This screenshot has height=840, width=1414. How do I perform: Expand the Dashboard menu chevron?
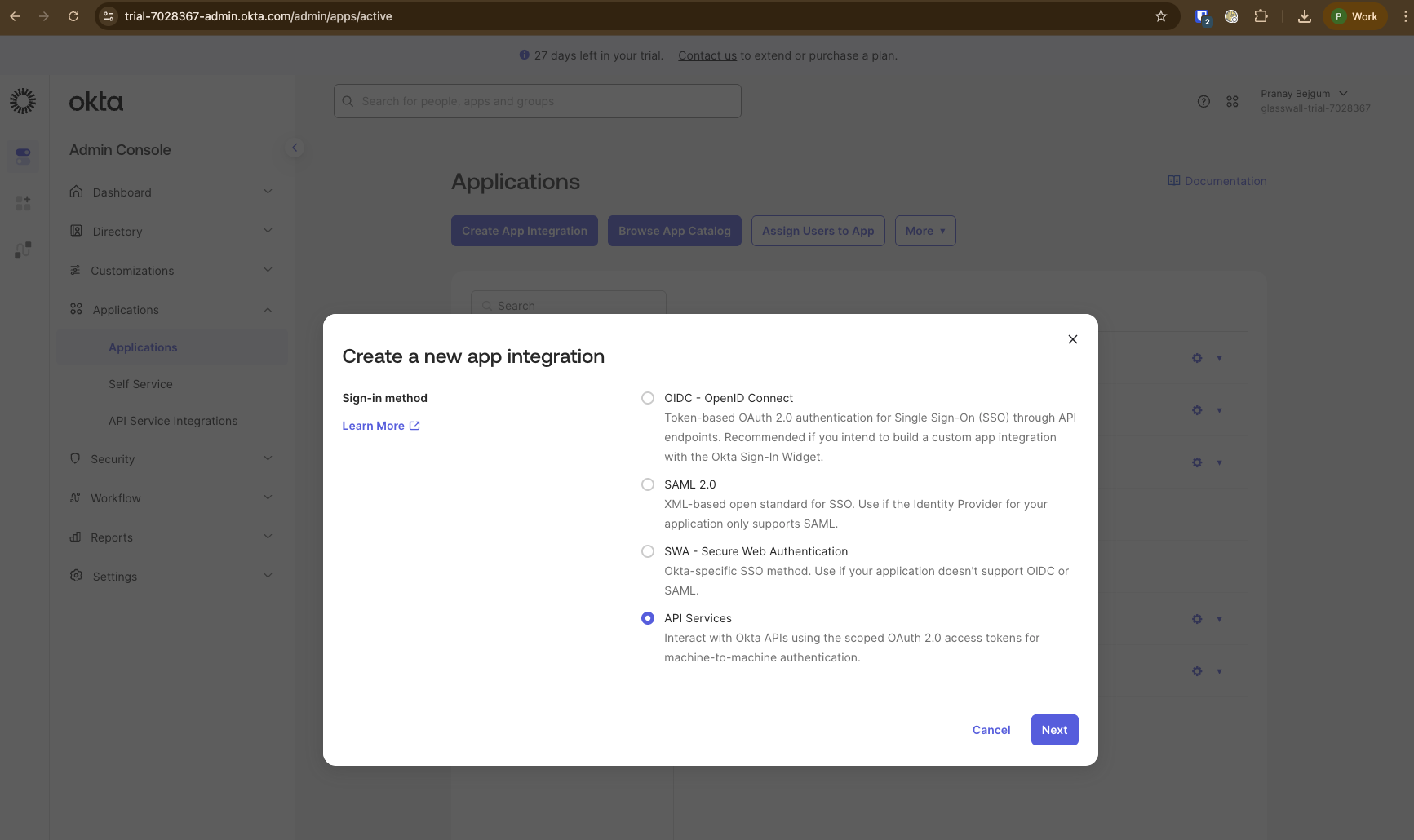click(x=268, y=192)
